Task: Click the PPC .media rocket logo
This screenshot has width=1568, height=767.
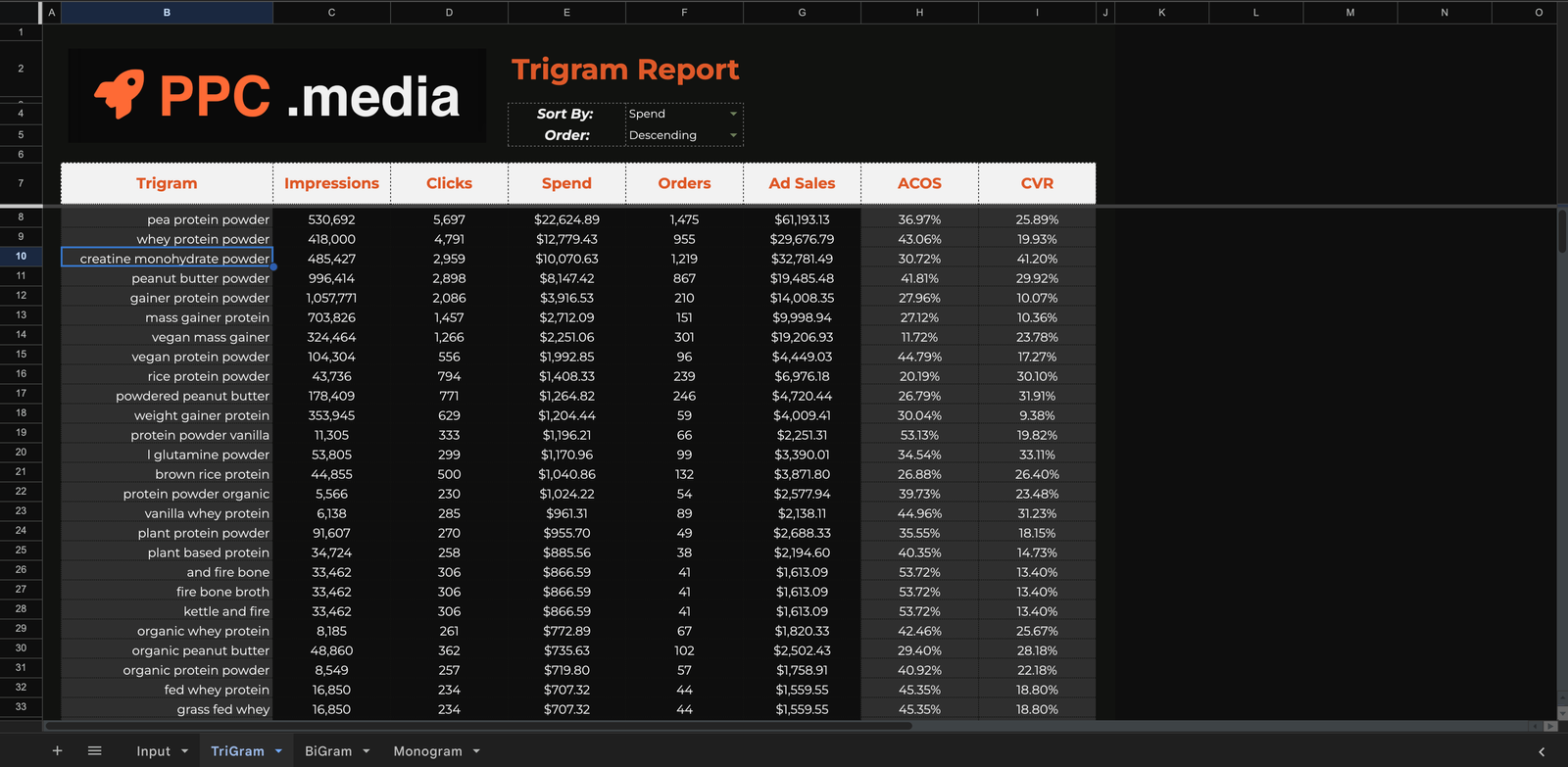Action: (120, 95)
